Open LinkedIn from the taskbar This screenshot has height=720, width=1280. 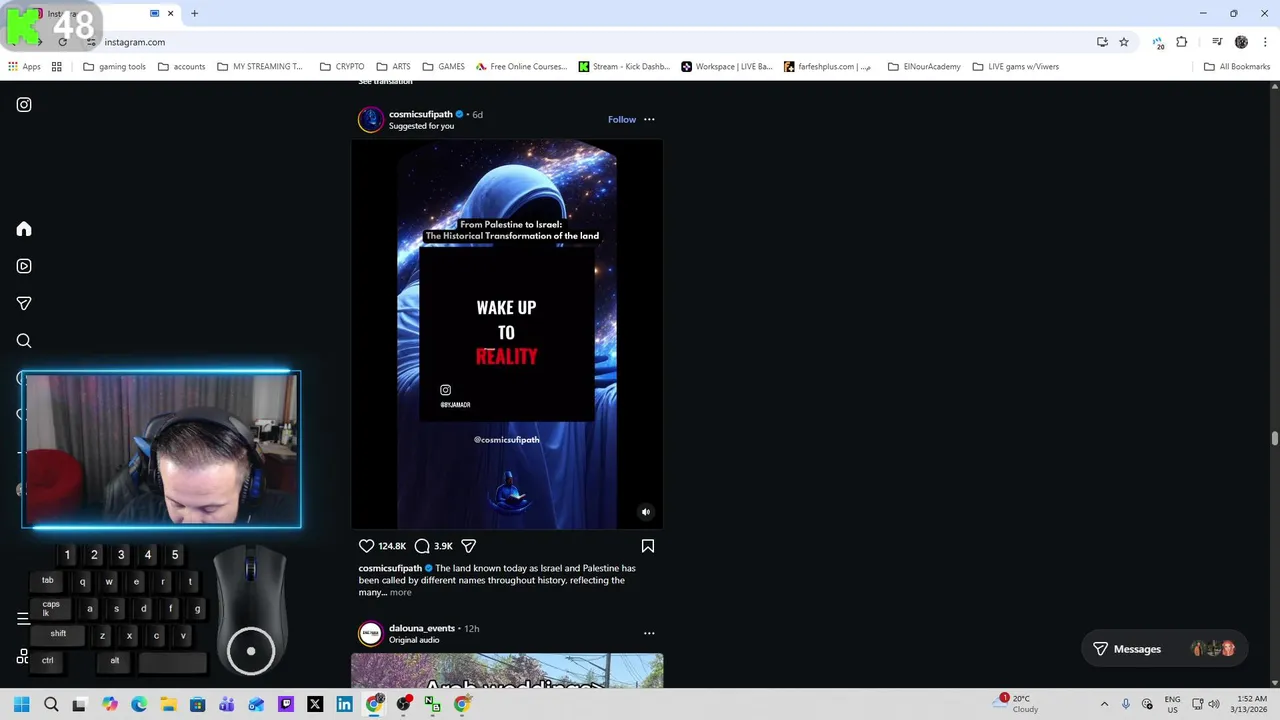pos(344,704)
